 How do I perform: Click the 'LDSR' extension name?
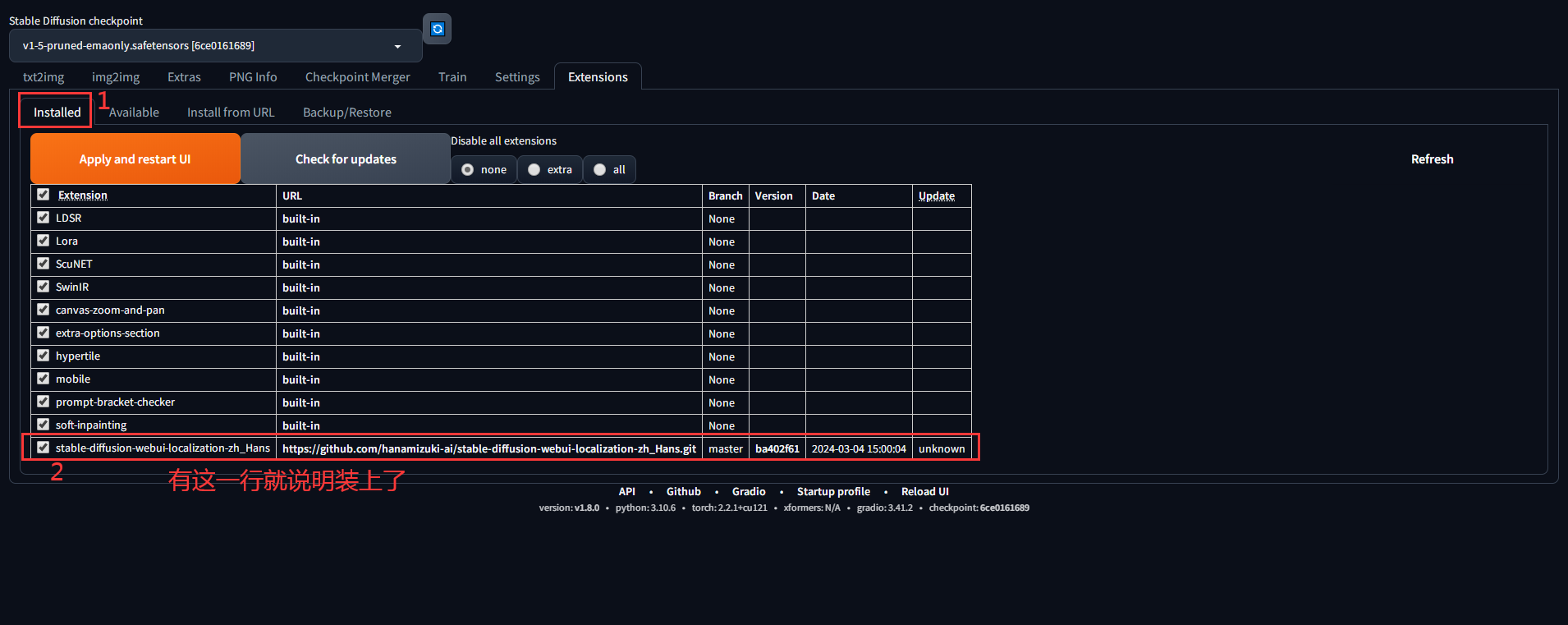tap(69, 218)
